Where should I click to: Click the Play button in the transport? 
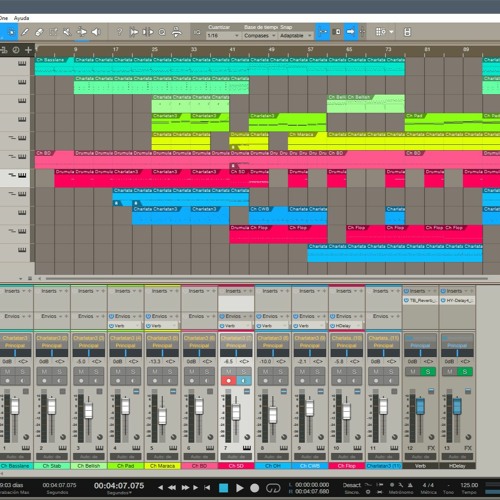click(239, 488)
